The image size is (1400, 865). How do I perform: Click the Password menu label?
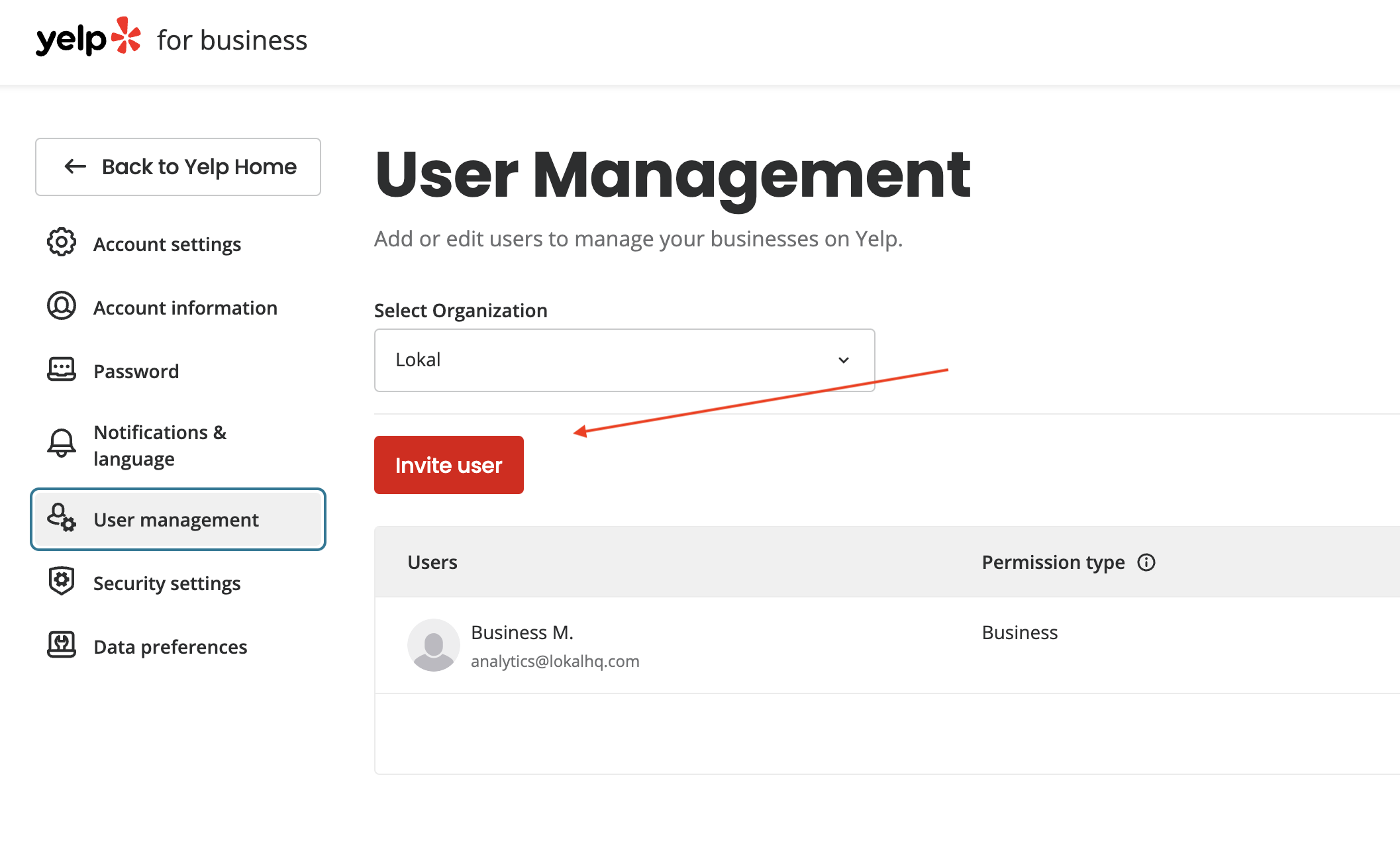(136, 372)
